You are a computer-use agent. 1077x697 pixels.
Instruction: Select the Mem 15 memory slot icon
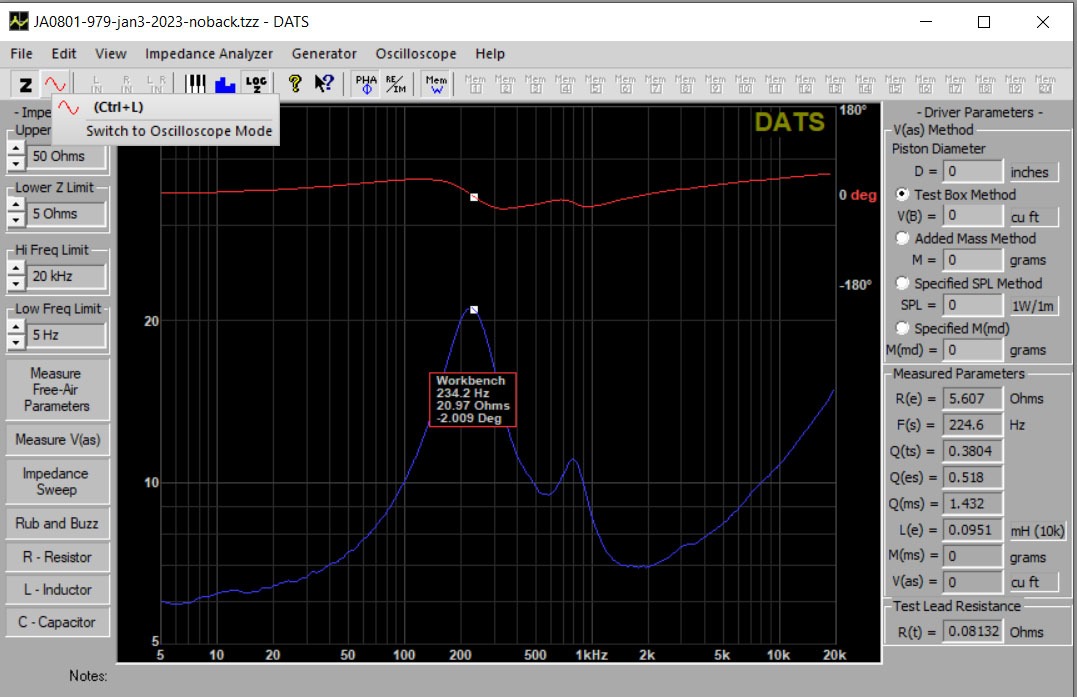[895, 84]
